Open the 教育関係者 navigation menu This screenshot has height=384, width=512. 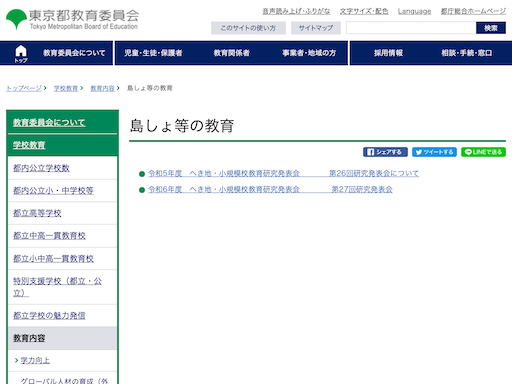(232, 53)
